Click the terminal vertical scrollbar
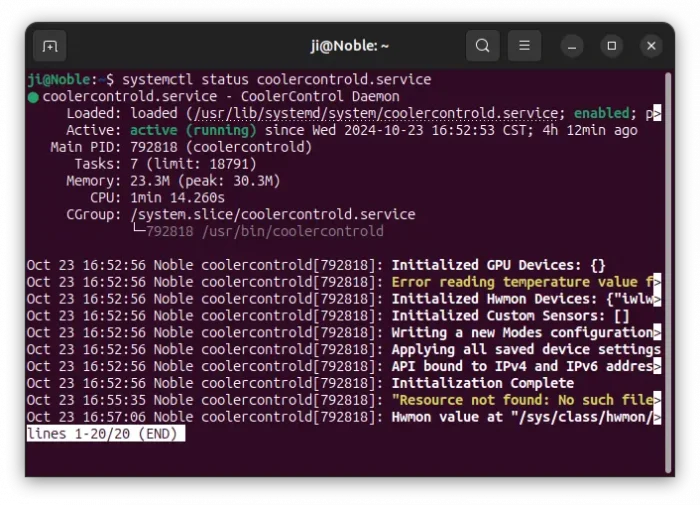700x505 pixels. (x=668, y=272)
